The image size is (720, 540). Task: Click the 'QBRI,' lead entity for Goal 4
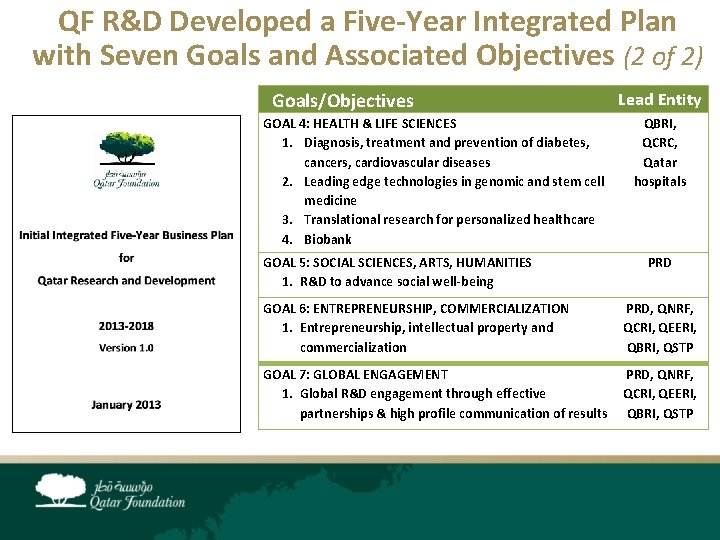(x=660, y=124)
